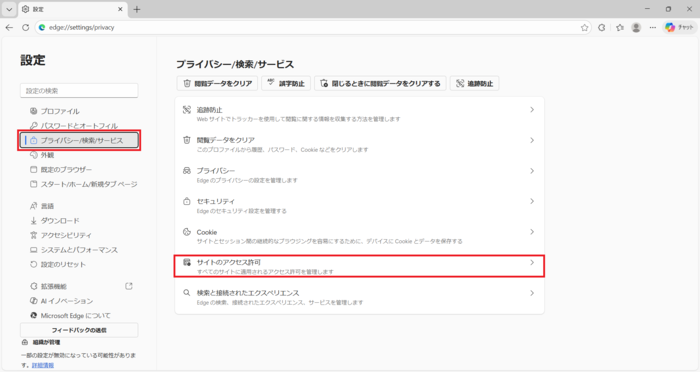Open システムとパフォーマンス in the sidebar
Screen dimensions: 700x372
[79, 250]
